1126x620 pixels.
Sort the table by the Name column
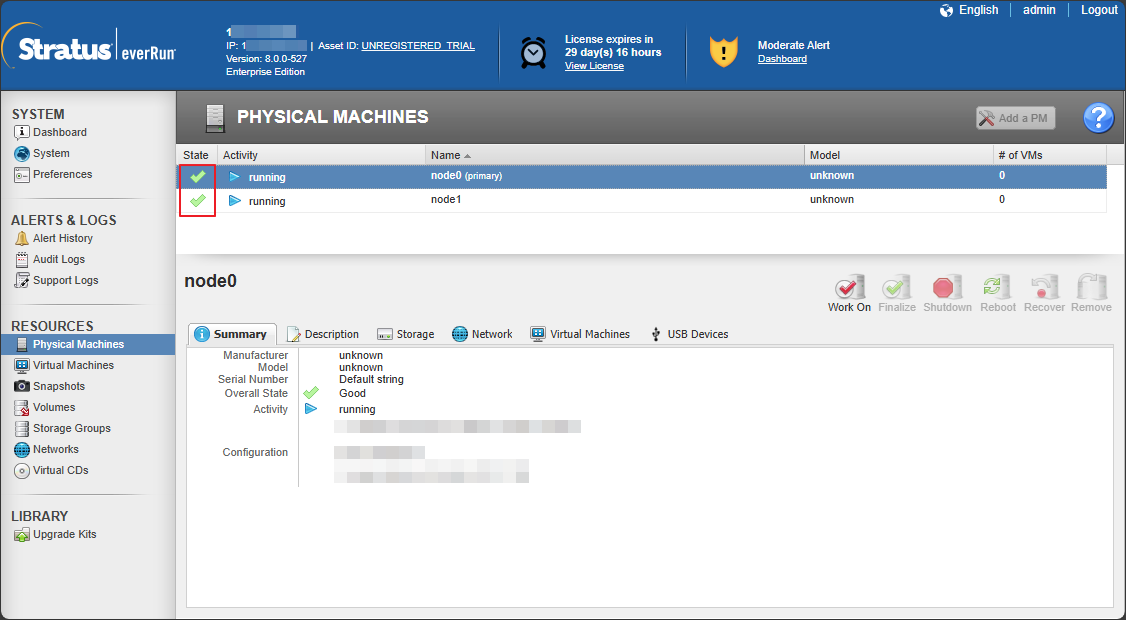tap(615, 155)
